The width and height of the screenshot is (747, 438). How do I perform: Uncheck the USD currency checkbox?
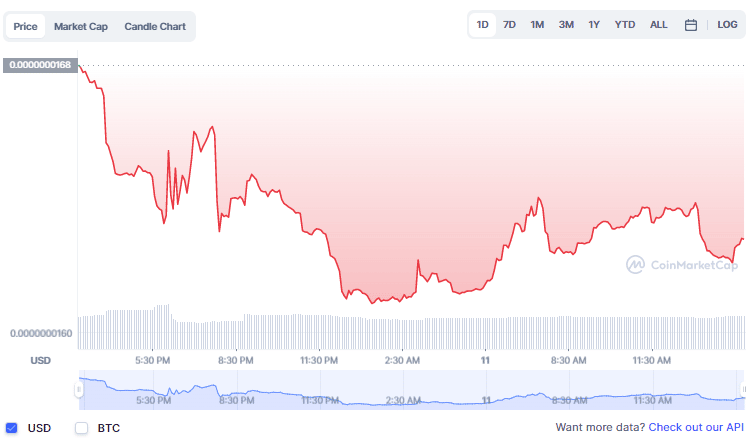click(x=12, y=428)
